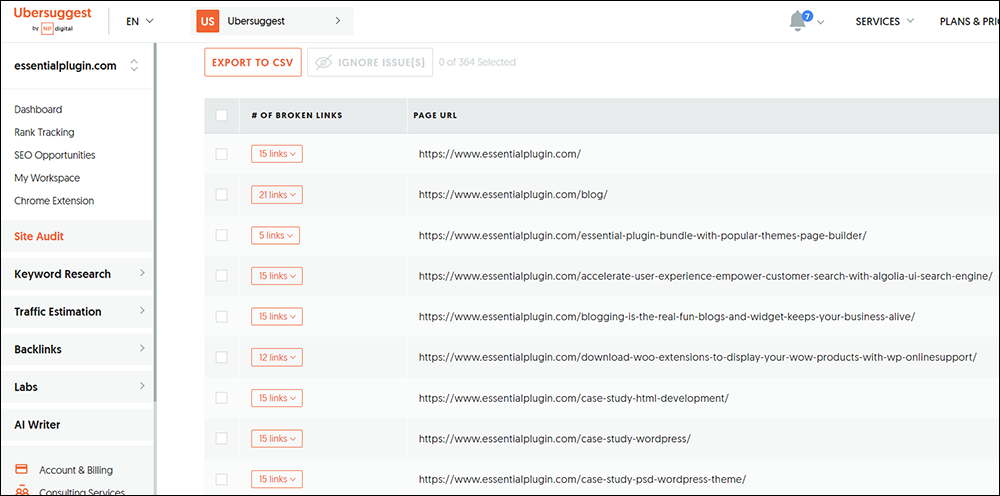This screenshot has width=1000, height=496.
Task: Click the crossed-eye Ignore Issues icon
Action: (323, 62)
